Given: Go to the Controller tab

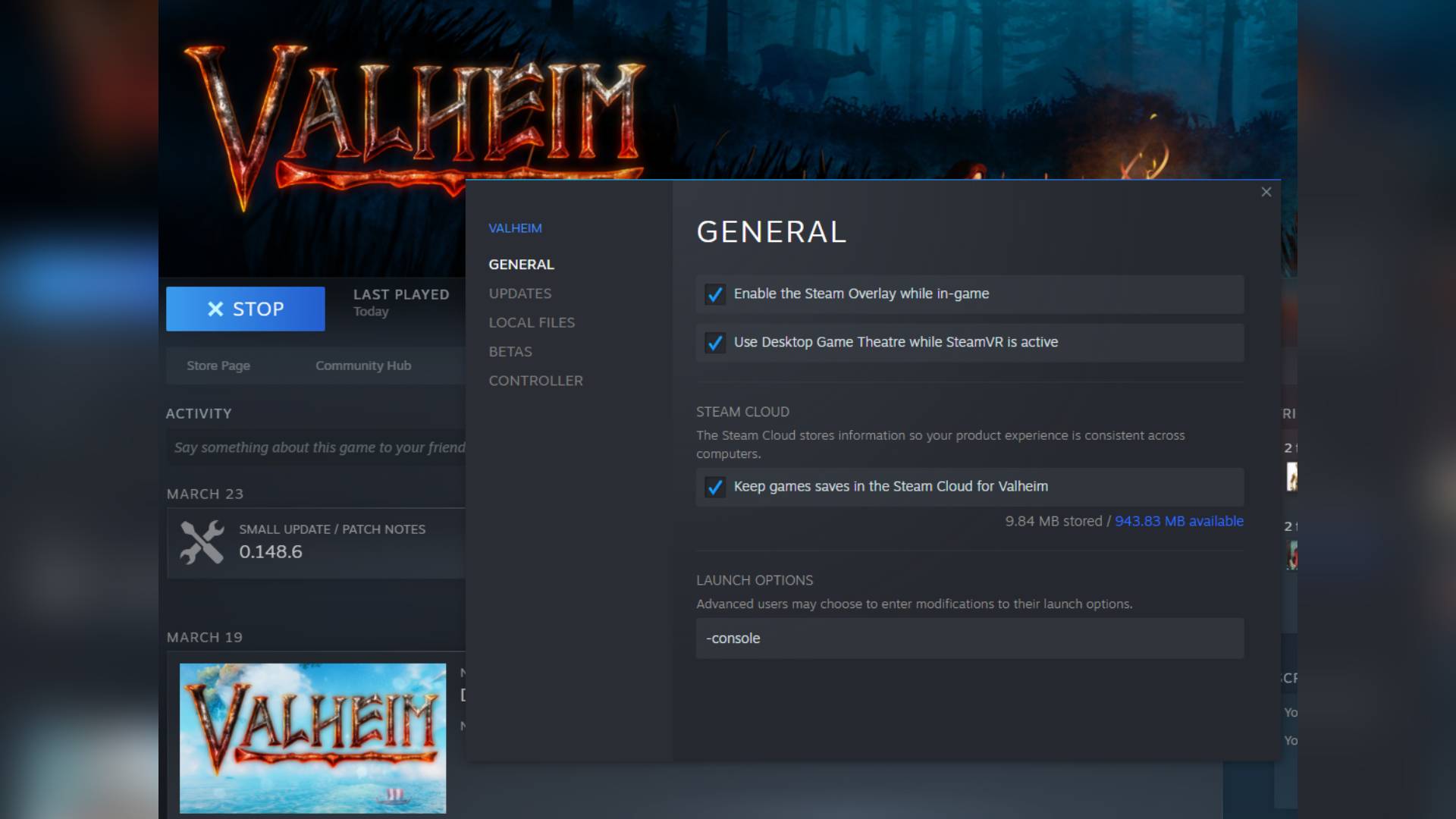Looking at the screenshot, I should click(x=535, y=381).
